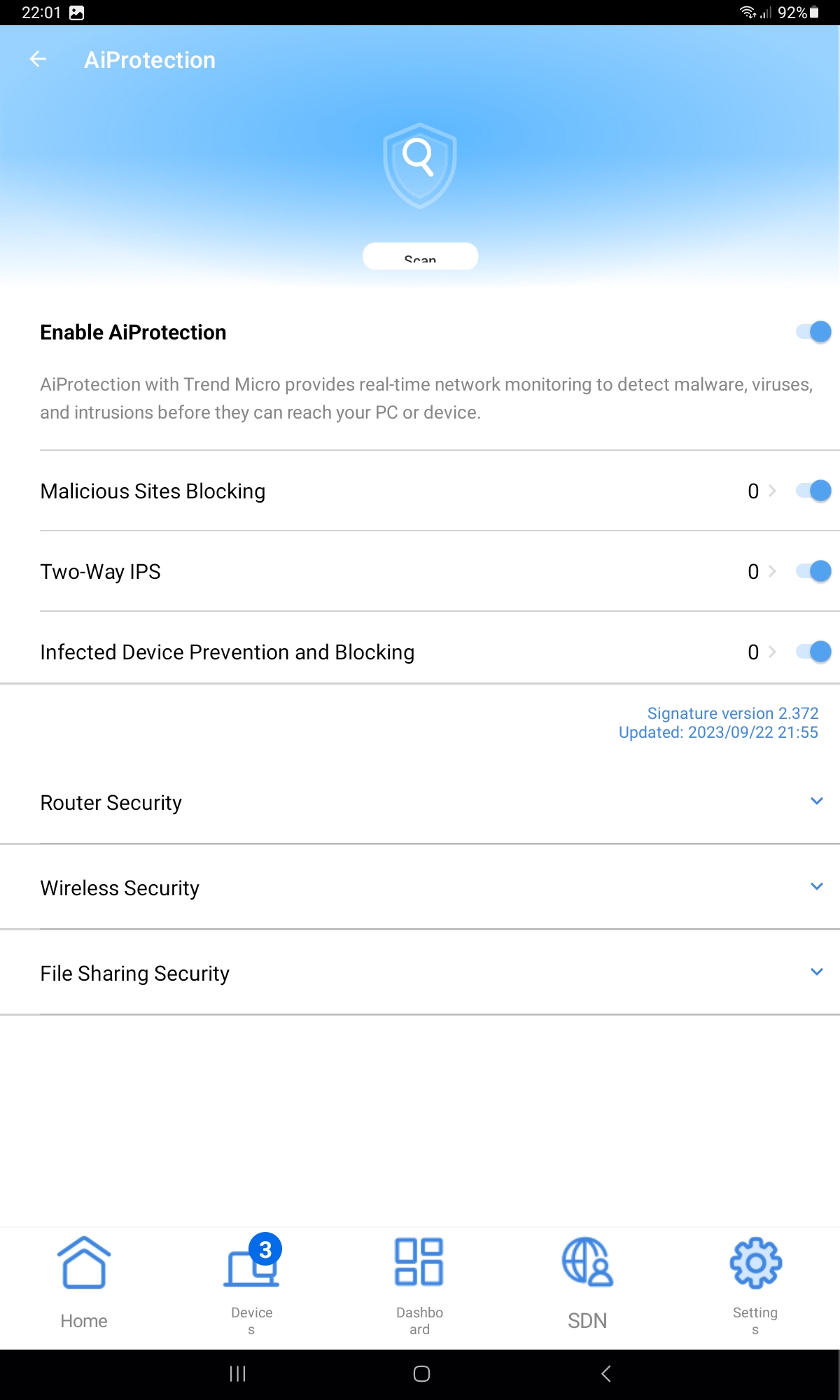
Task: Open Android recent apps button
Action: point(238,1374)
